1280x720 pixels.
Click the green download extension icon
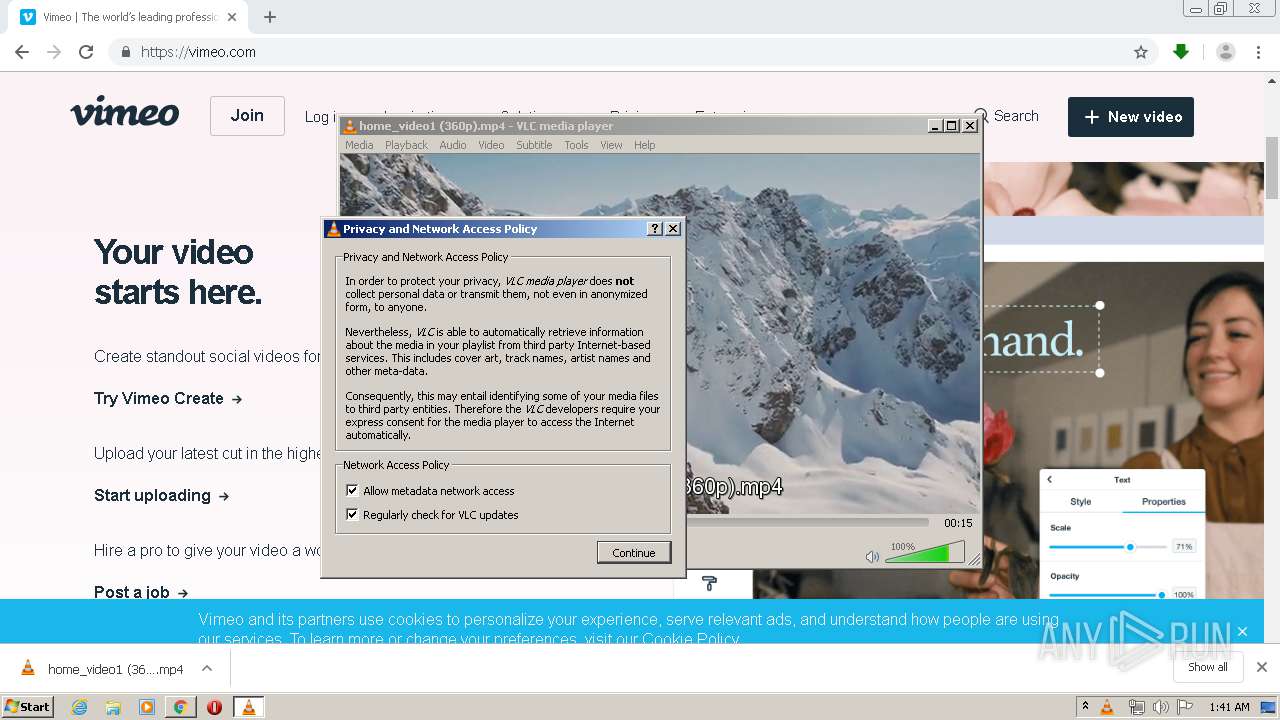tap(1181, 52)
